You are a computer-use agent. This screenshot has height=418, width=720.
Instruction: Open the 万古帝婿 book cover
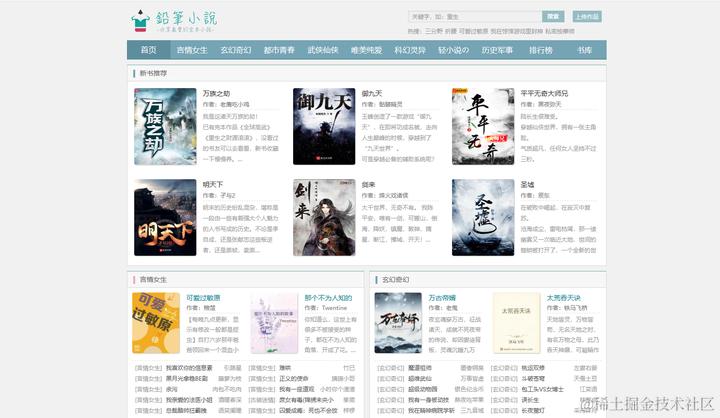point(398,323)
